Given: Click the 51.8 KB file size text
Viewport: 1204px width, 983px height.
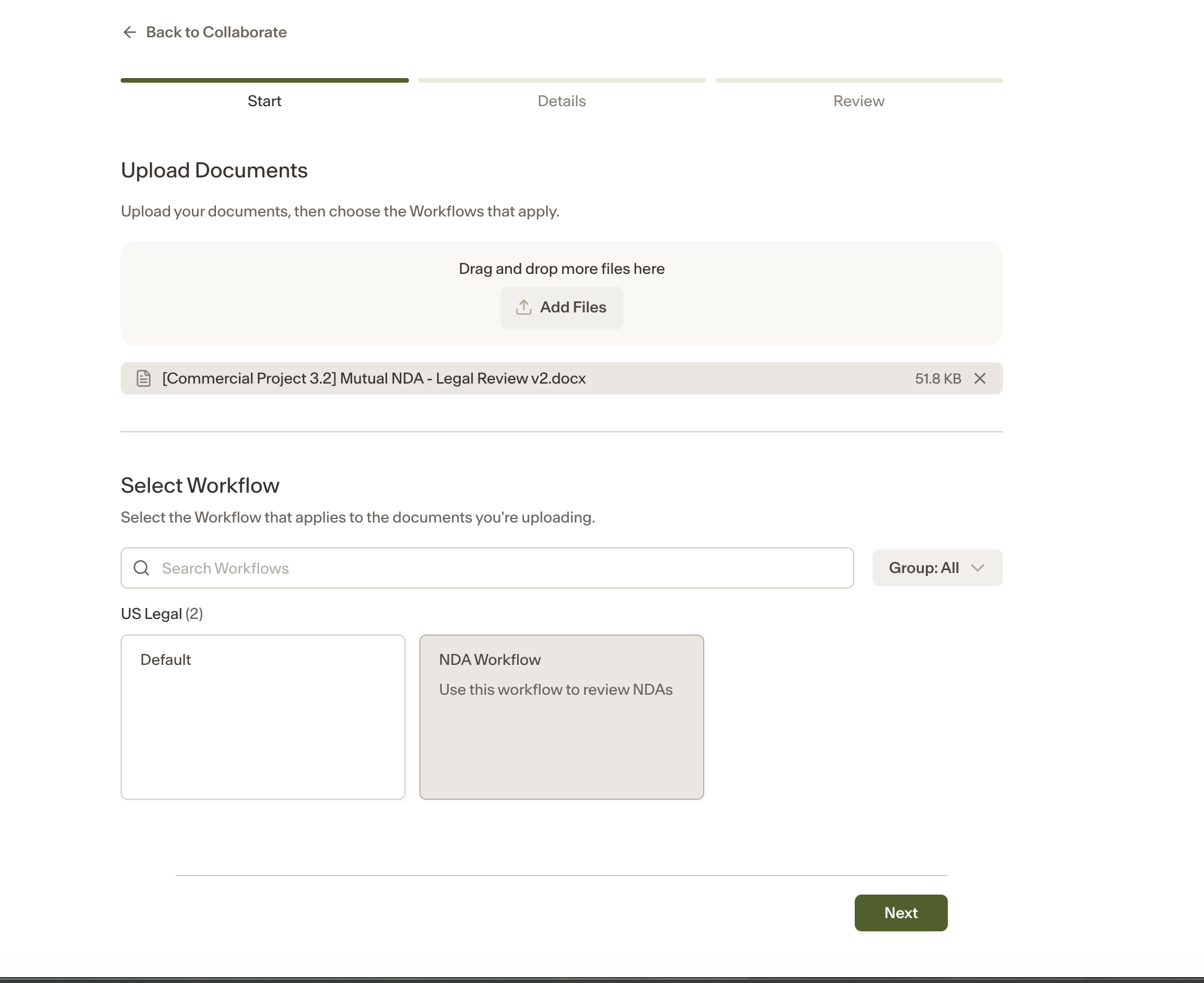Looking at the screenshot, I should [x=938, y=378].
